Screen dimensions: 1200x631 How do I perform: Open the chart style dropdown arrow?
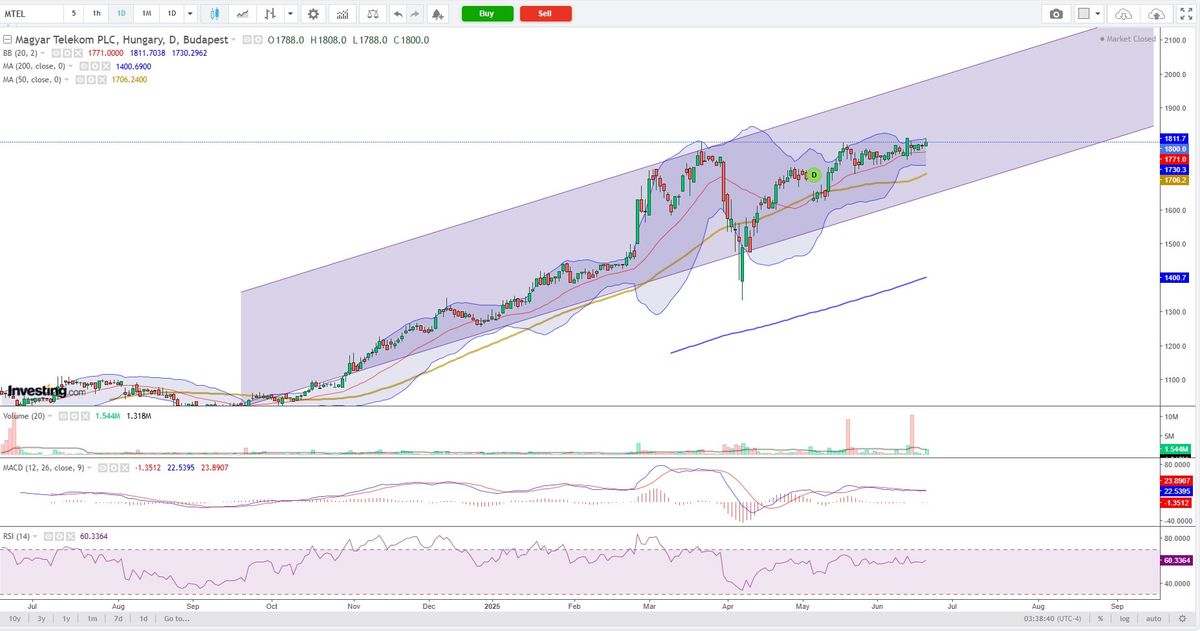pos(290,14)
